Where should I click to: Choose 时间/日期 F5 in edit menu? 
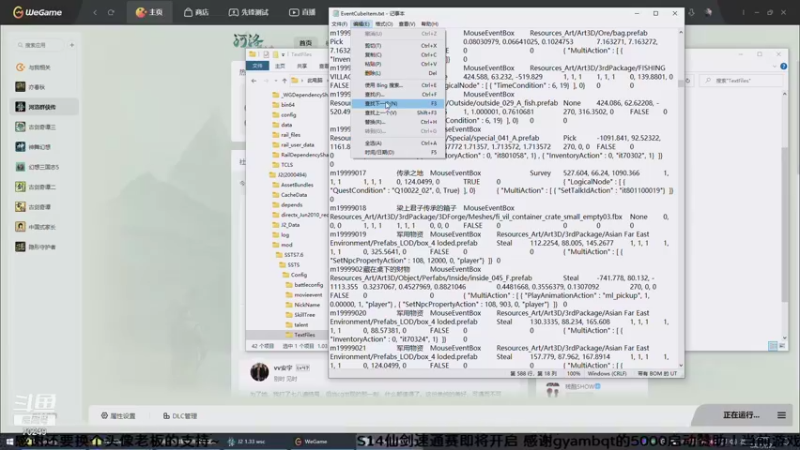click(x=398, y=152)
